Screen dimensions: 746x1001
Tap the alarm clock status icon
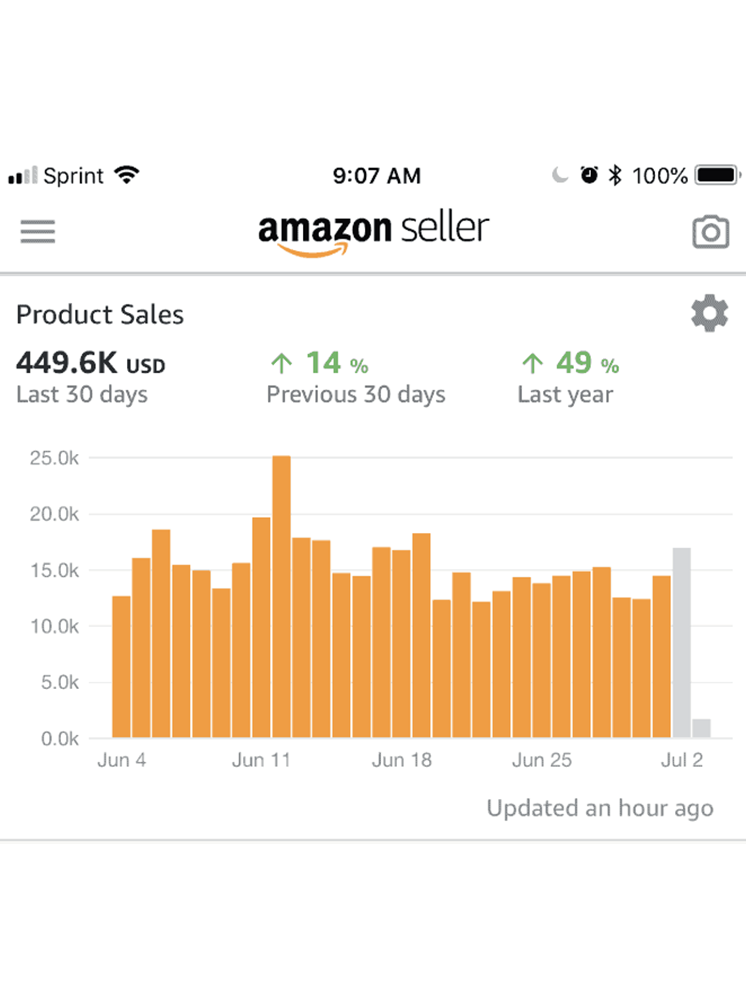[589, 176]
